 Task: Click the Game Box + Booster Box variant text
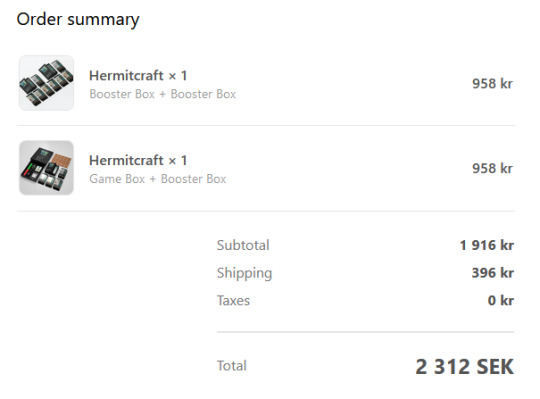point(158,179)
